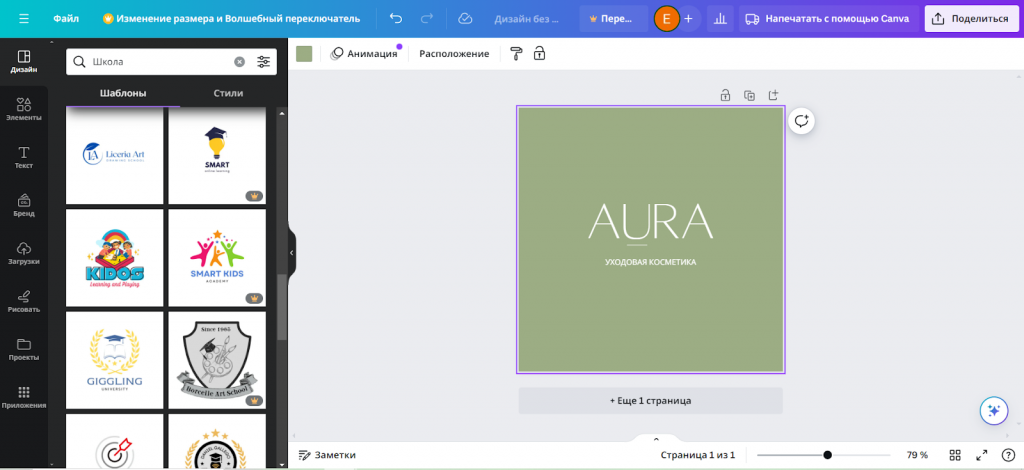1024x470 pixels.
Task: Open the help question mark
Action: coord(1008,455)
